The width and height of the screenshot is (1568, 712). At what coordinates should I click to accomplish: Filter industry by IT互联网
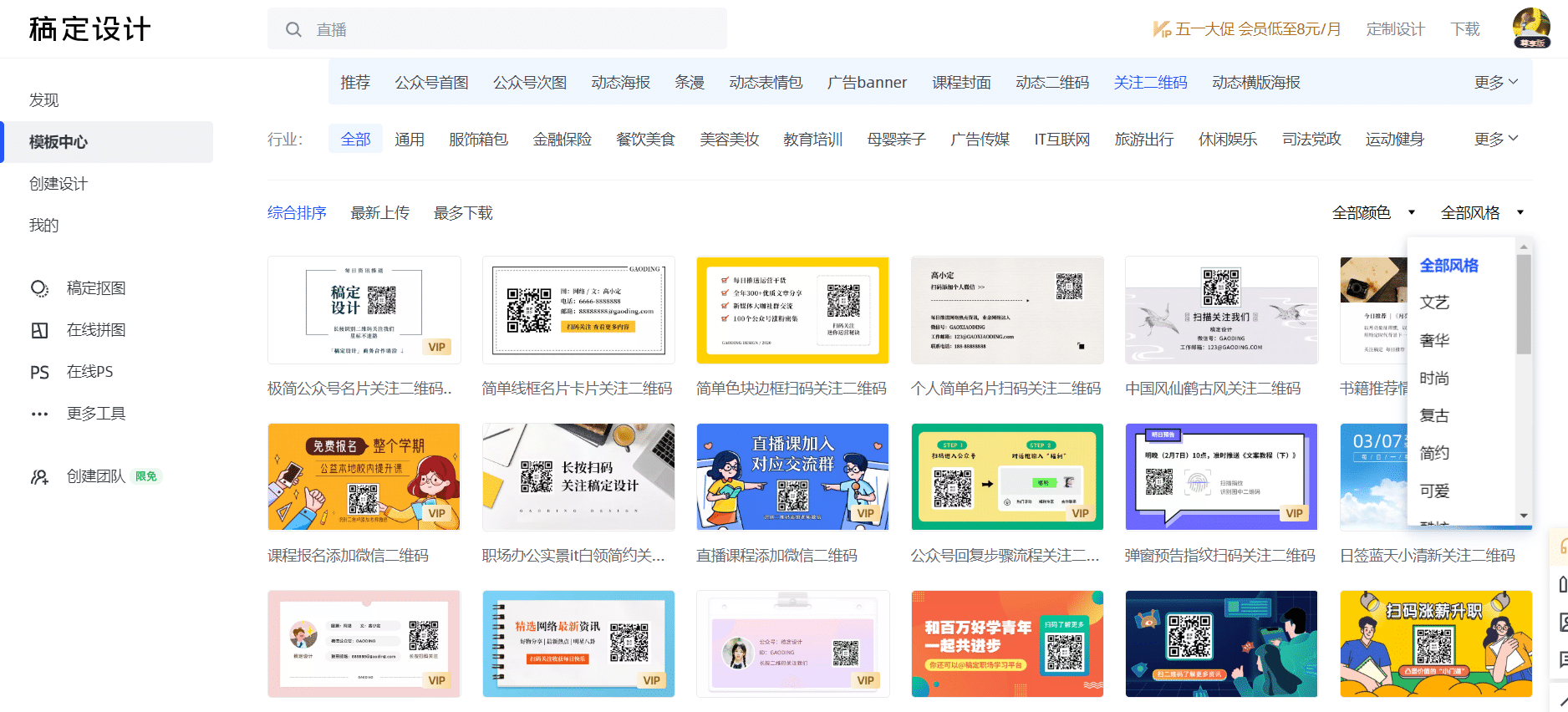click(x=1061, y=139)
